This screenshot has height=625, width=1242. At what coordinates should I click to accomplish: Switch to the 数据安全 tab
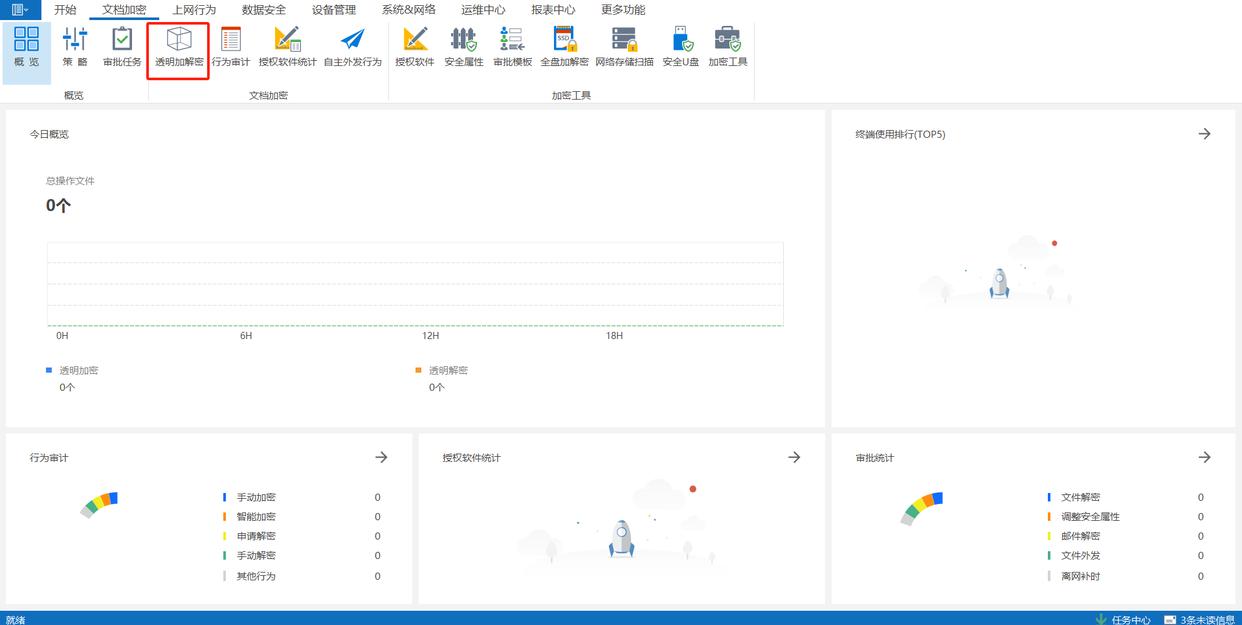263,10
